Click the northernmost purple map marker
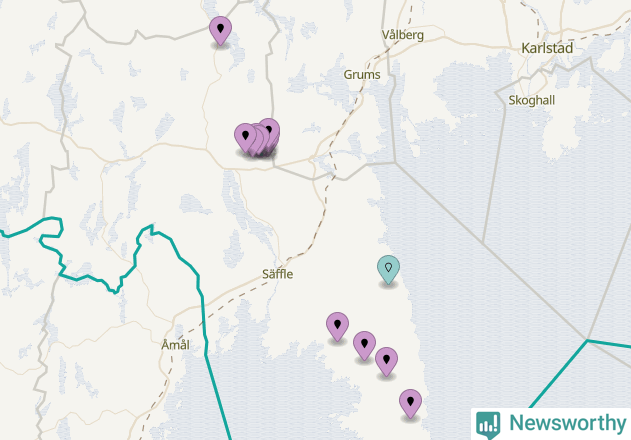Screen dimensions: 631x440 click(x=221, y=31)
